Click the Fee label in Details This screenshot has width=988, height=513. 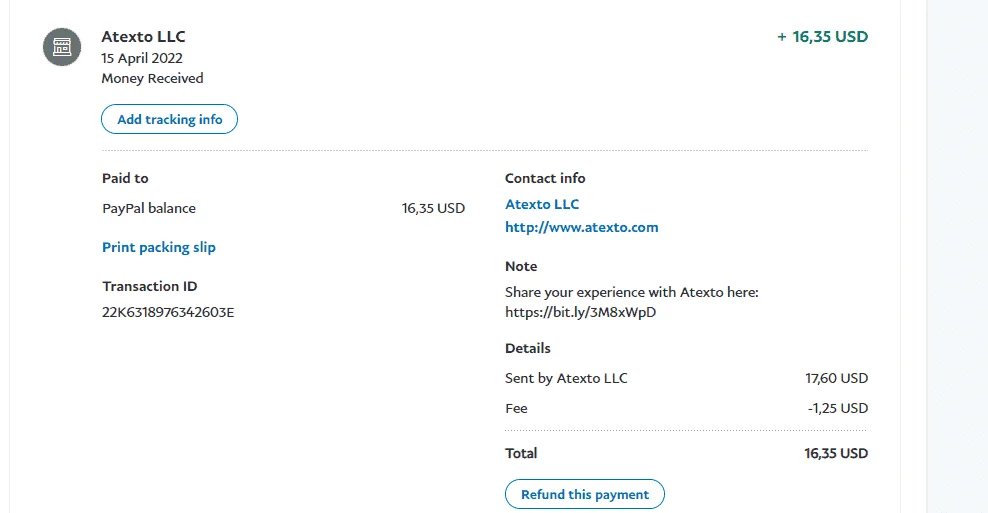pyautogui.click(x=516, y=408)
